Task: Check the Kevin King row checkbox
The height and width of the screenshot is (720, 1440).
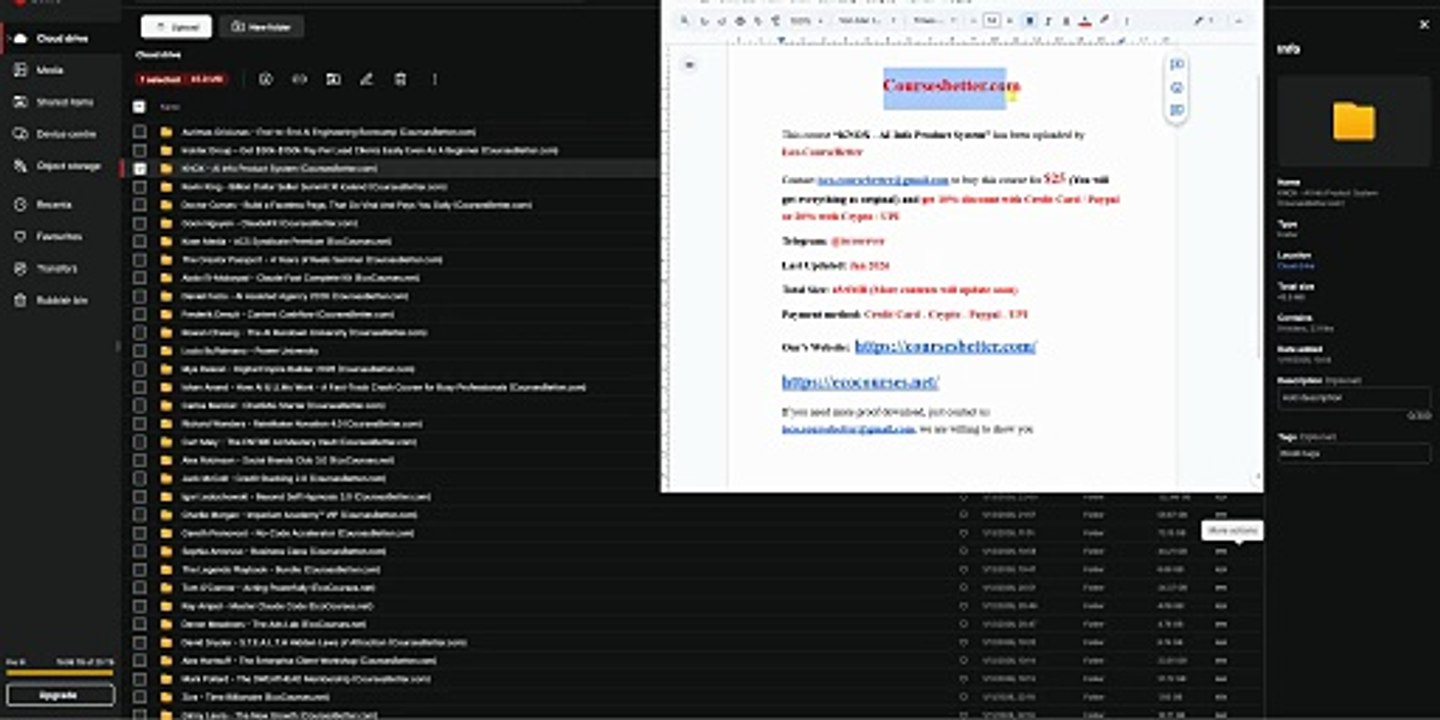Action: point(140,186)
